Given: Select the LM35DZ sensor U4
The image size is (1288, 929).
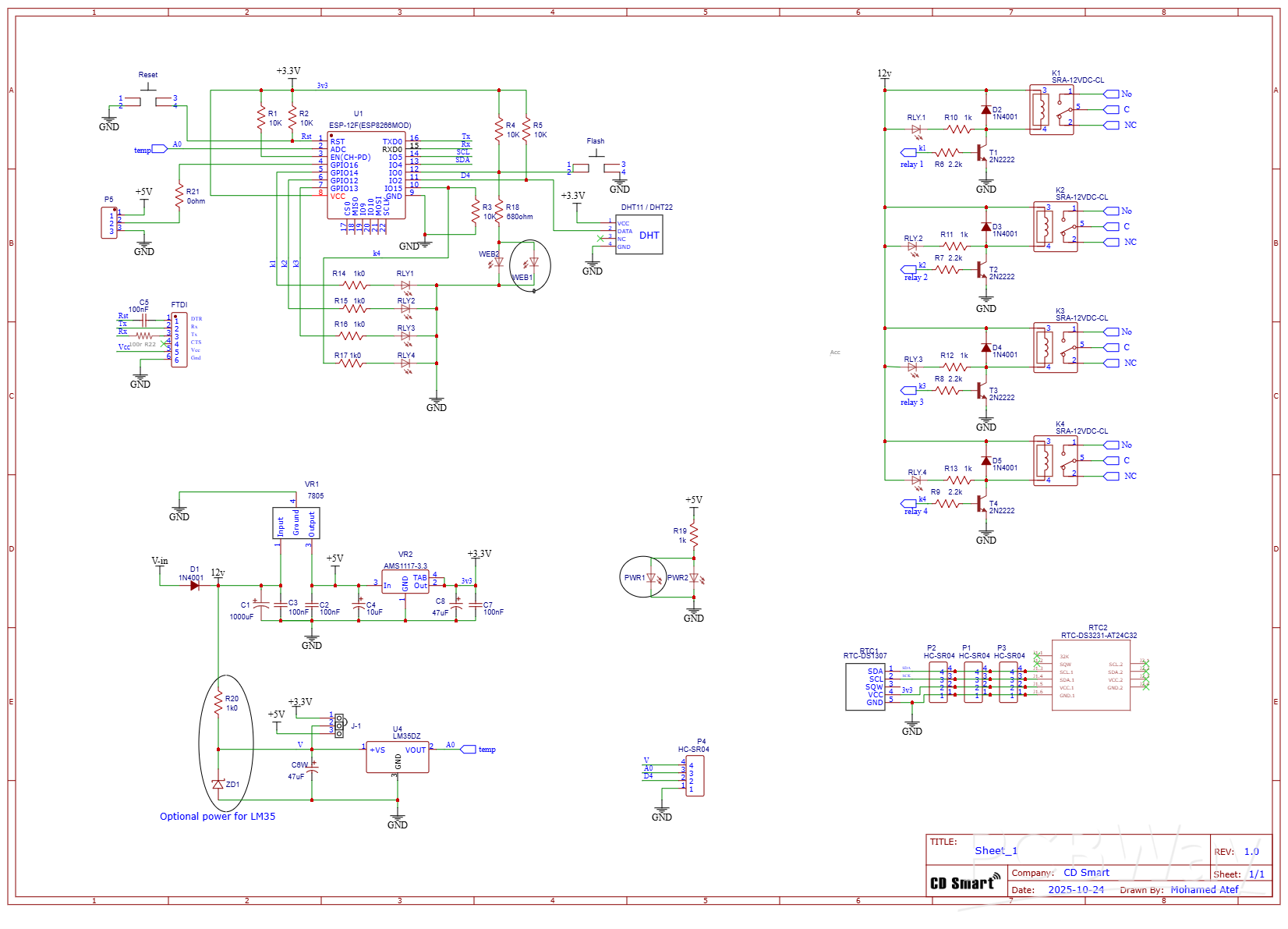Looking at the screenshot, I should coord(398,755).
